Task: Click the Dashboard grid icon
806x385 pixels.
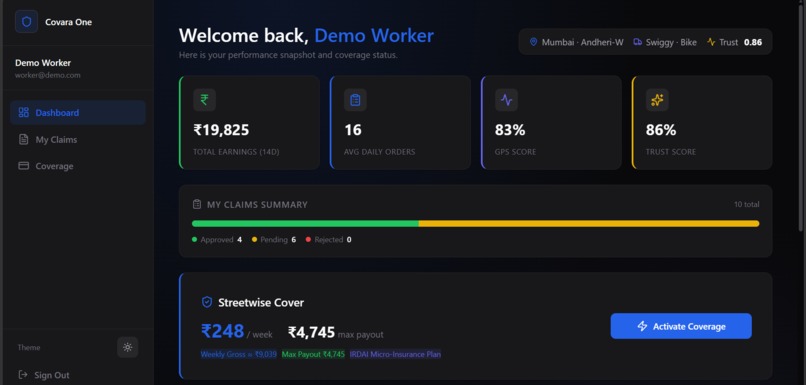Action: [23, 113]
